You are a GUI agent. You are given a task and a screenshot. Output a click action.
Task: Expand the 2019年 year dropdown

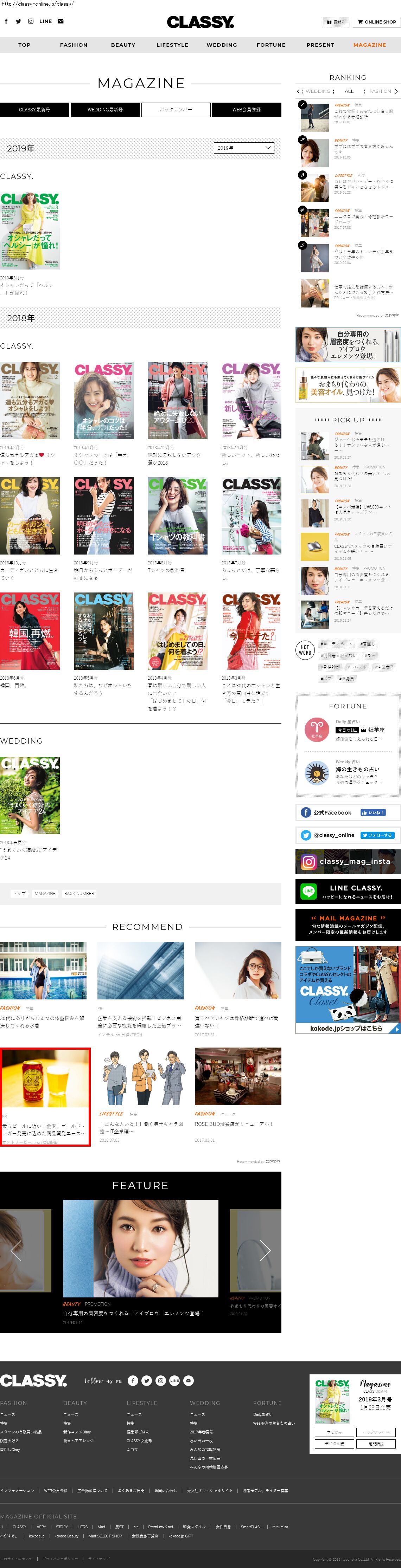(244, 148)
